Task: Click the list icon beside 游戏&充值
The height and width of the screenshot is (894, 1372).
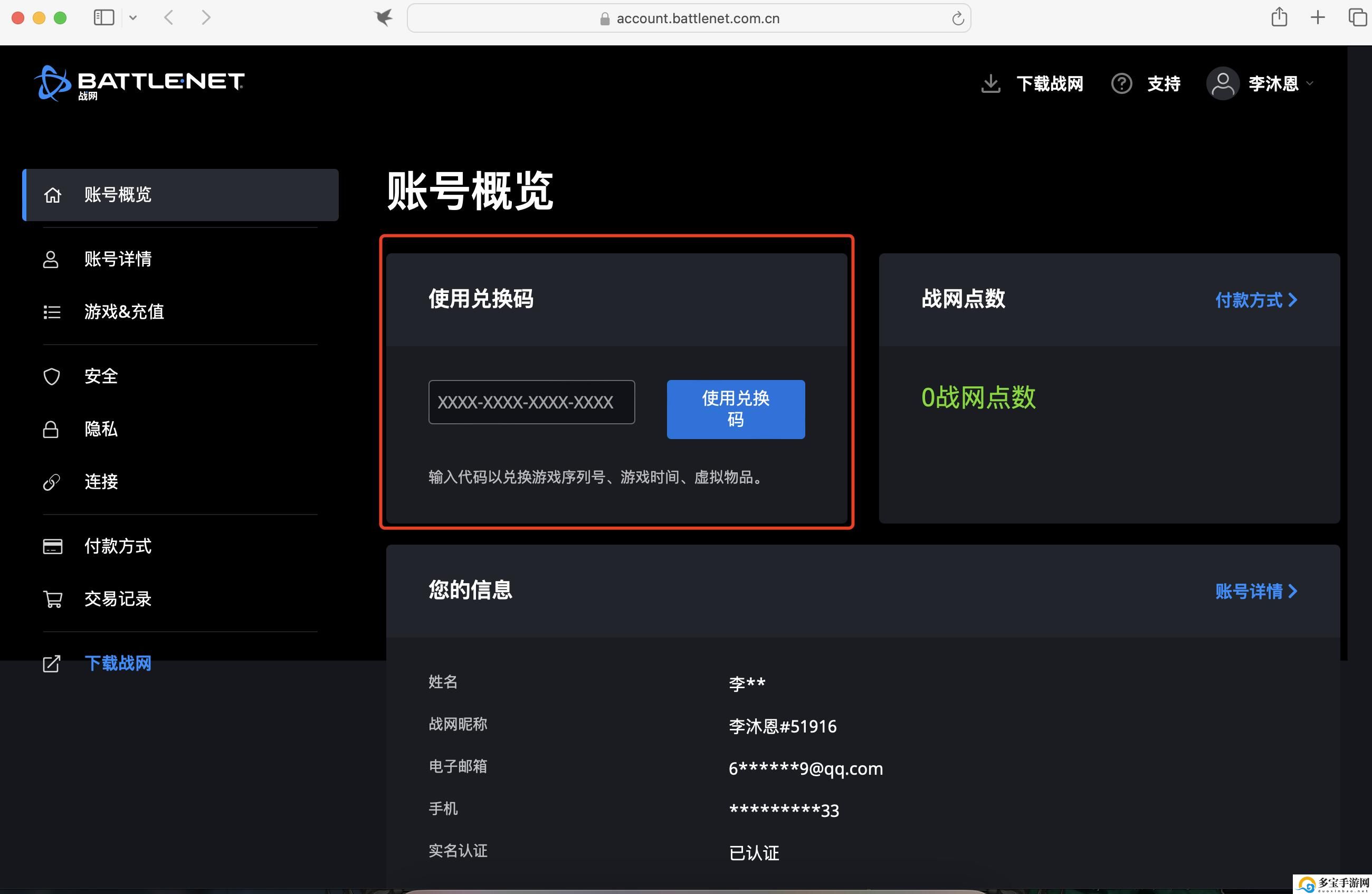Action: (x=52, y=312)
